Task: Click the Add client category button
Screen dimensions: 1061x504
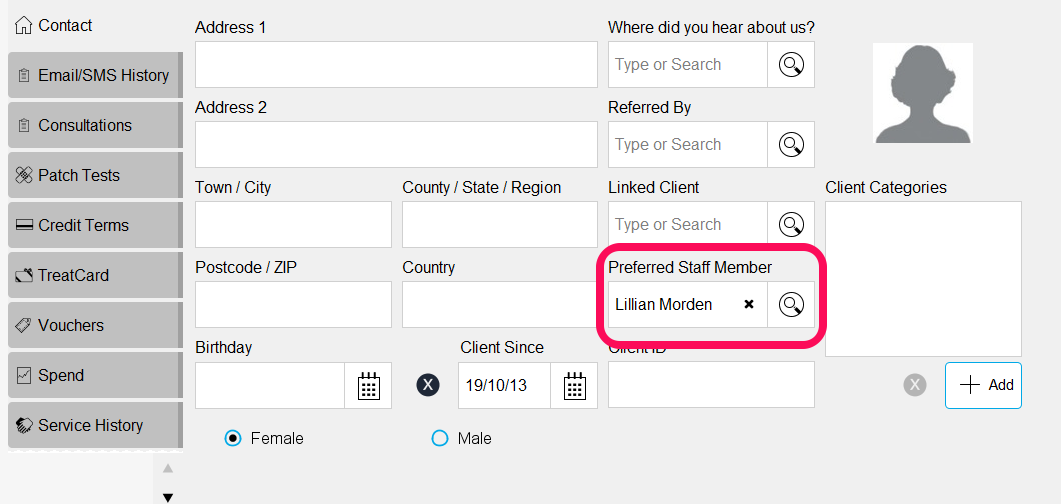Action: tap(983, 385)
